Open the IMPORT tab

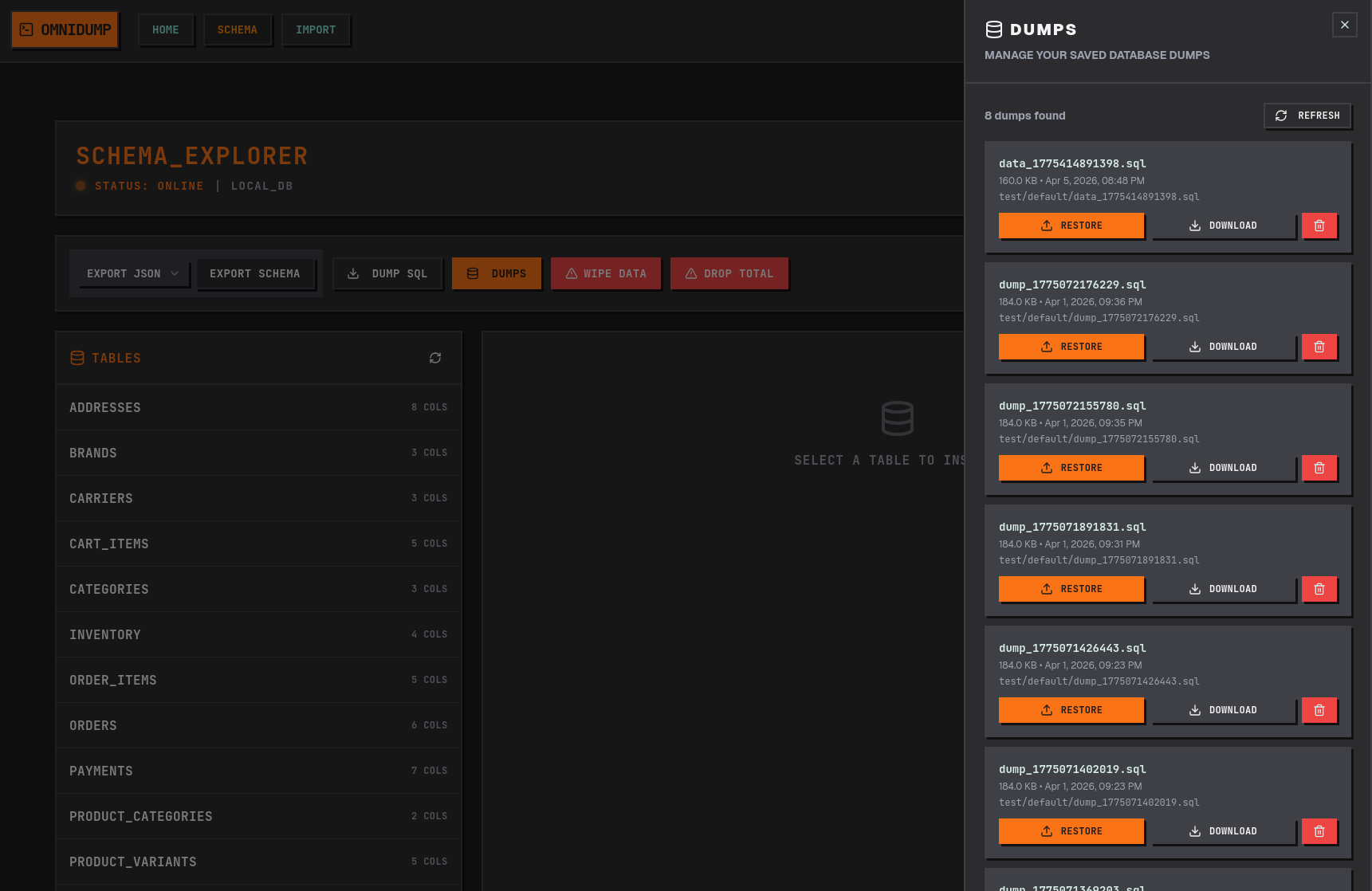point(316,29)
